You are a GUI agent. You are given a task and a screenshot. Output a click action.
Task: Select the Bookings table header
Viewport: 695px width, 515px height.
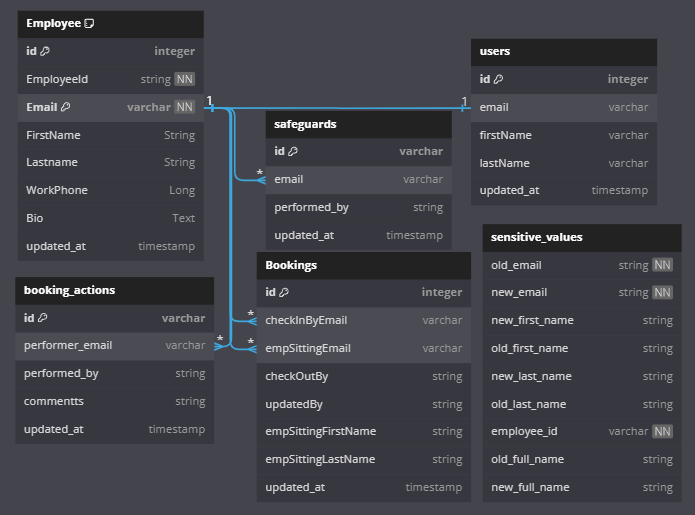[364, 265]
